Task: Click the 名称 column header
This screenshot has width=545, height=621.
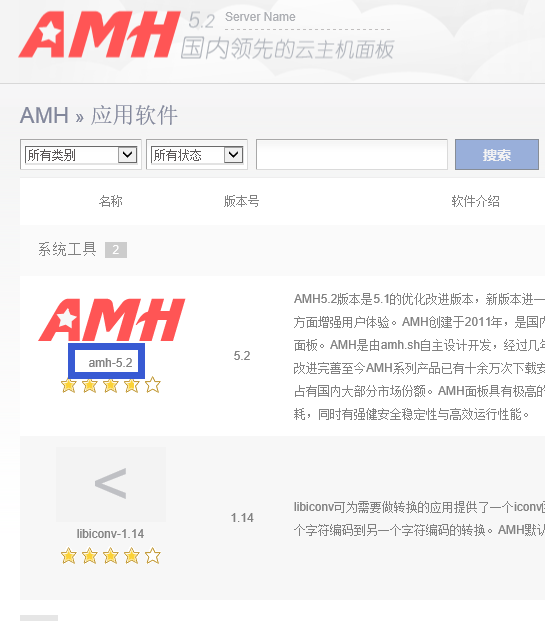Action: point(111,201)
